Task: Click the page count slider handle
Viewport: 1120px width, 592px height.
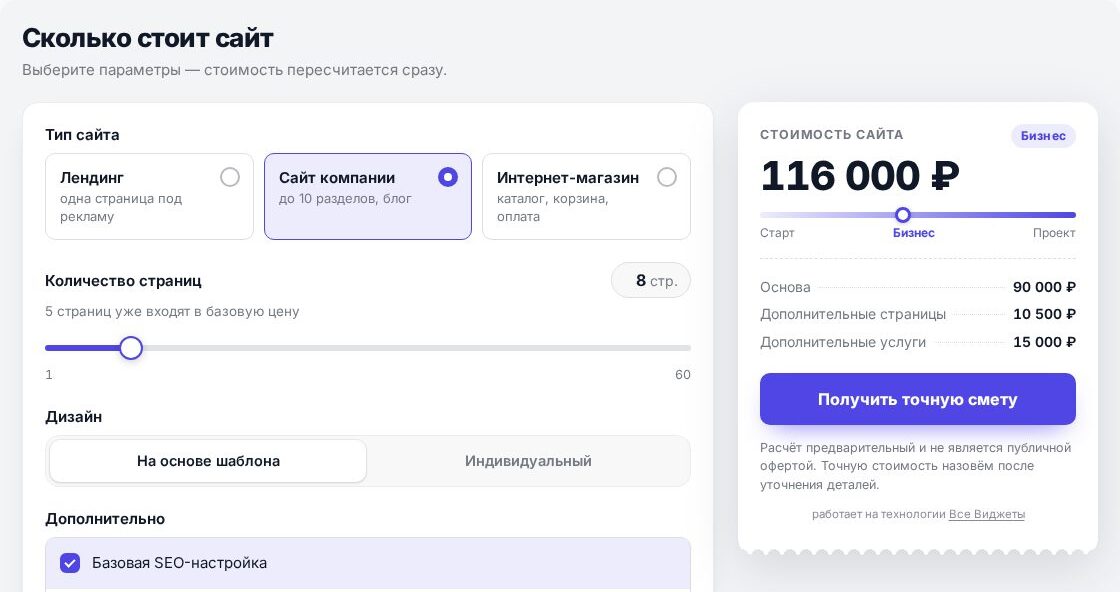Action: click(x=131, y=348)
